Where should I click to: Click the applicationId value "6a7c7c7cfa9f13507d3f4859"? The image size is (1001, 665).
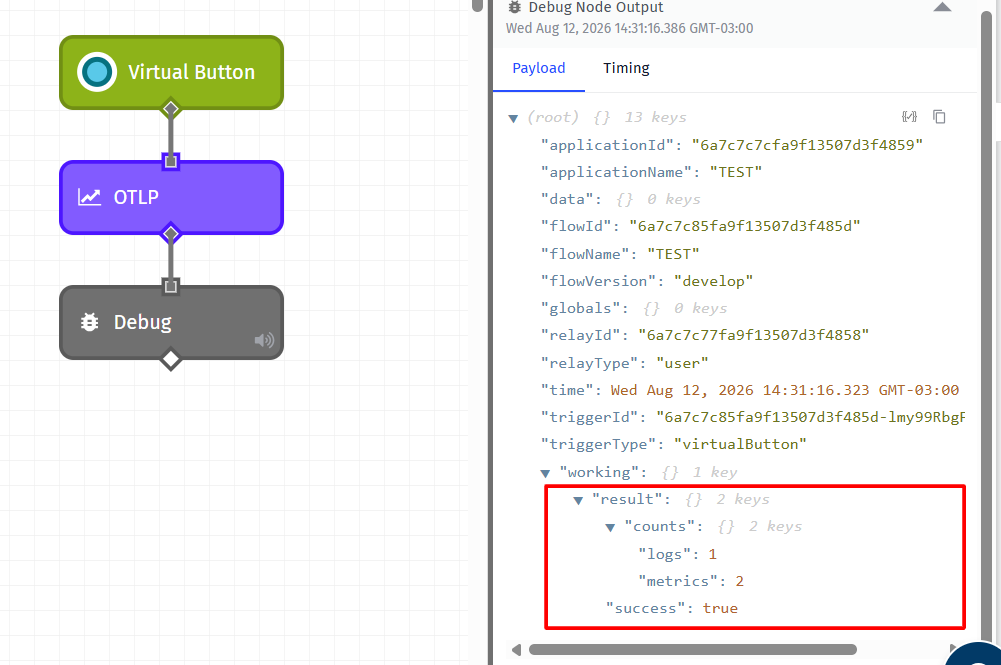[x=808, y=146]
